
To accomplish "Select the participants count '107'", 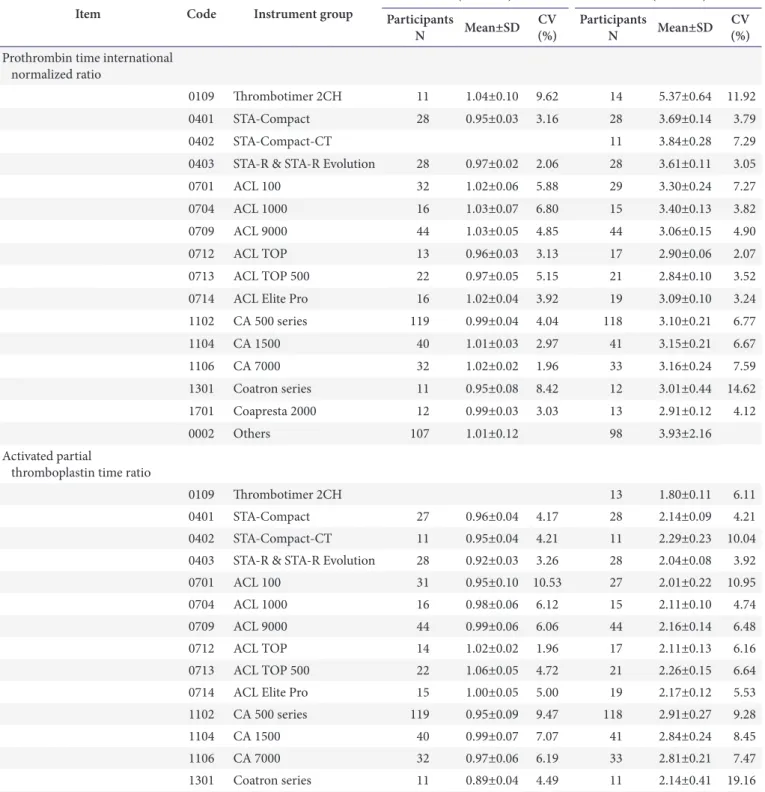I will click(420, 433).
